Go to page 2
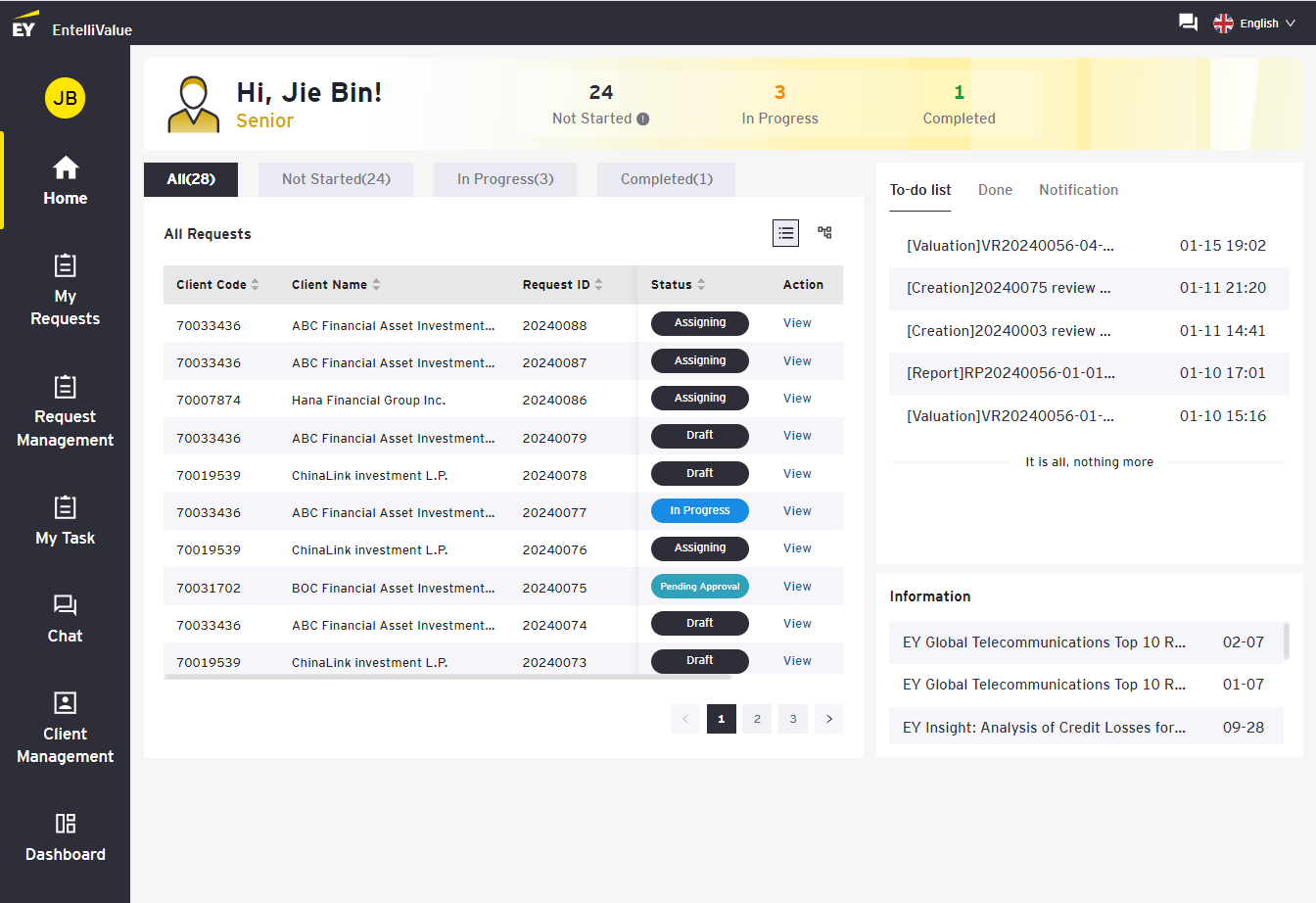 click(757, 719)
